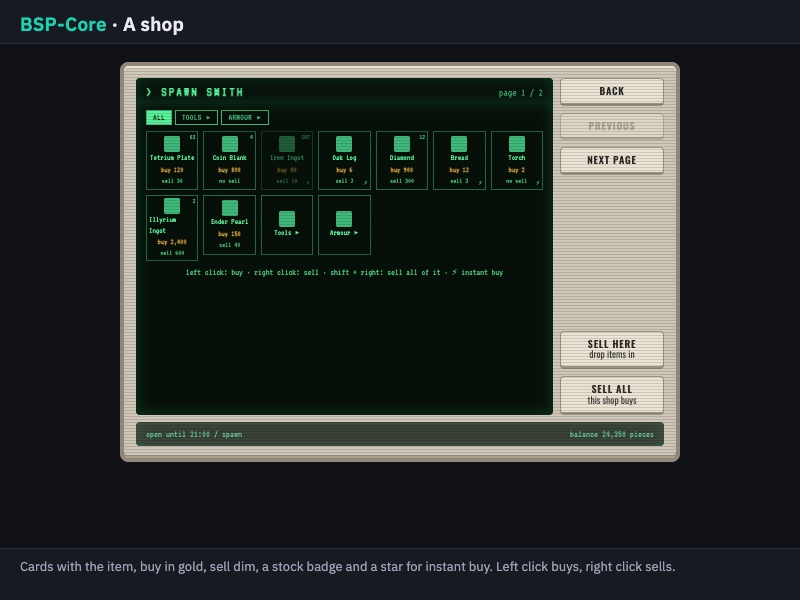Viewport: 800px width, 600px height.
Task: Click the Diamond item icon
Action: click(x=402, y=144)
